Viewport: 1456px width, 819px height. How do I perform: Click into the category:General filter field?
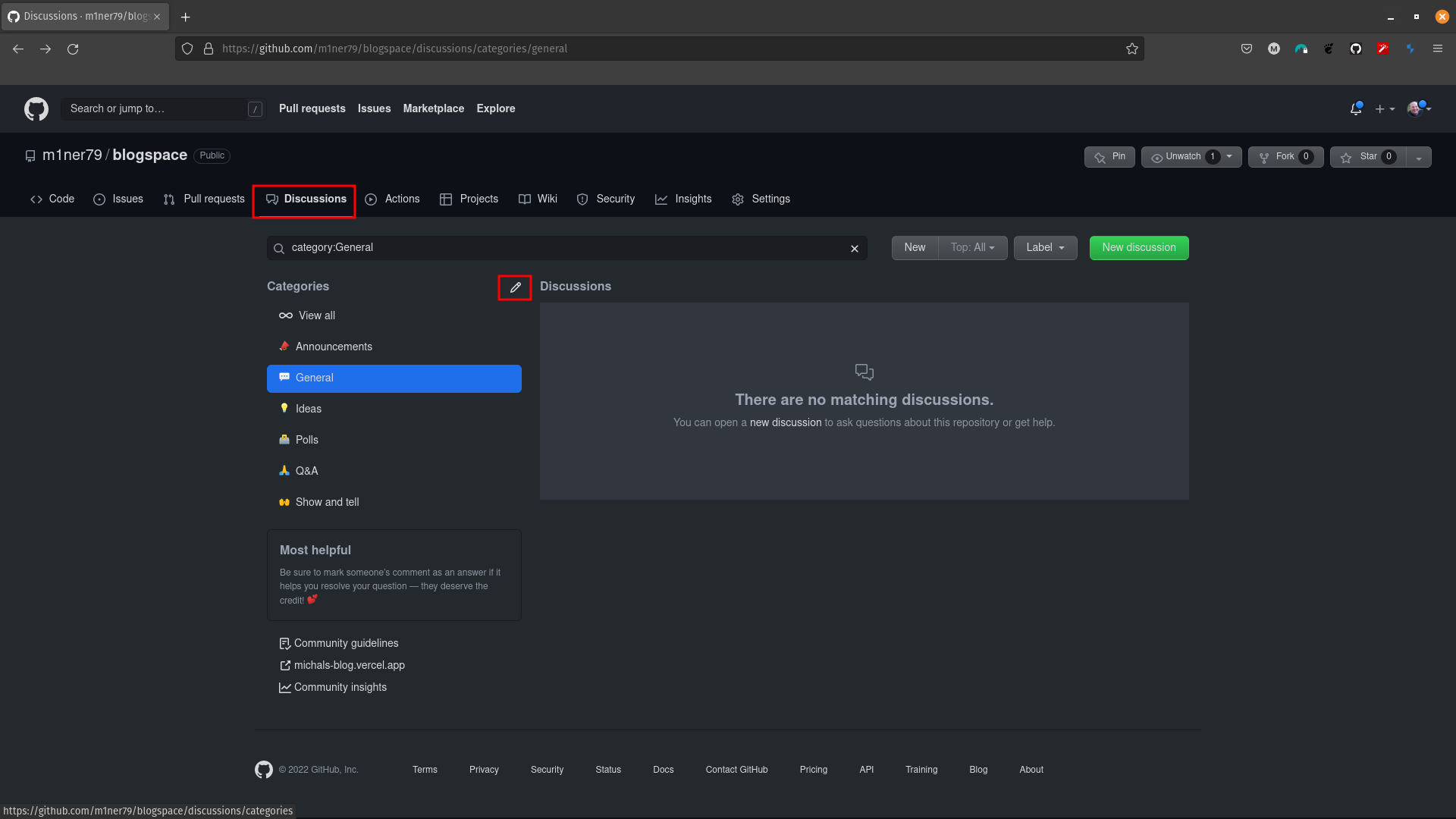click(567, 248)
